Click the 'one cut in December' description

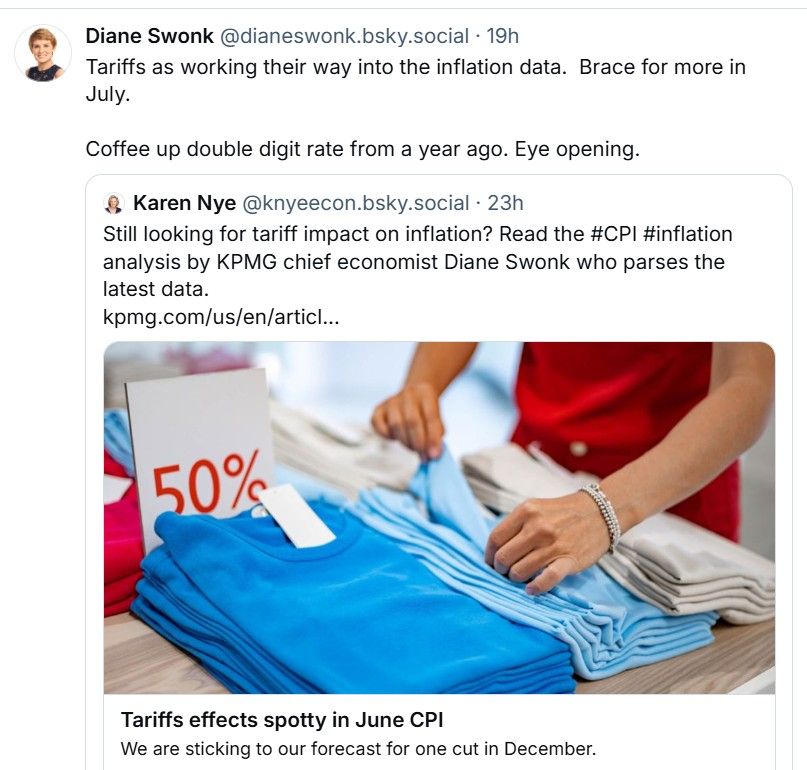coord(358,748)
